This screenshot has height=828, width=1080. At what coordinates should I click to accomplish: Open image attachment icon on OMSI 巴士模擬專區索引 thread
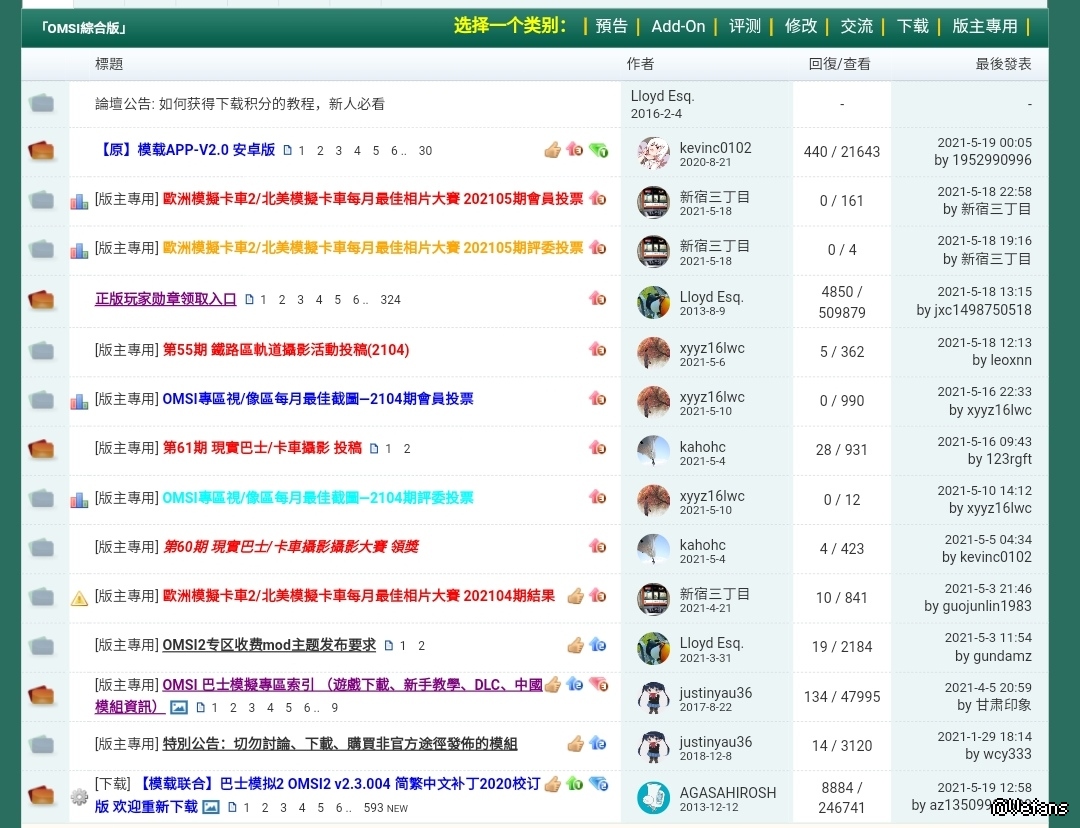pos(179,707)
